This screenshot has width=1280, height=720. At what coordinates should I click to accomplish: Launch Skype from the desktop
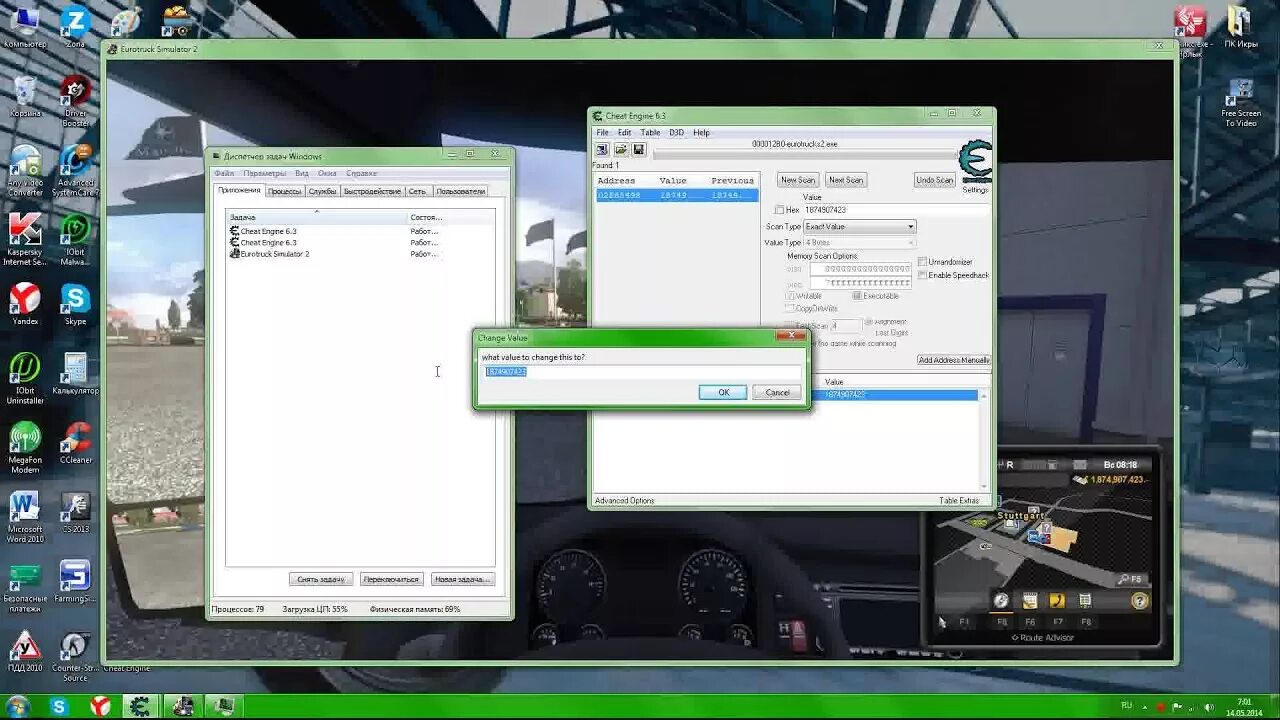pyautogui.click(x=75, y=305)
